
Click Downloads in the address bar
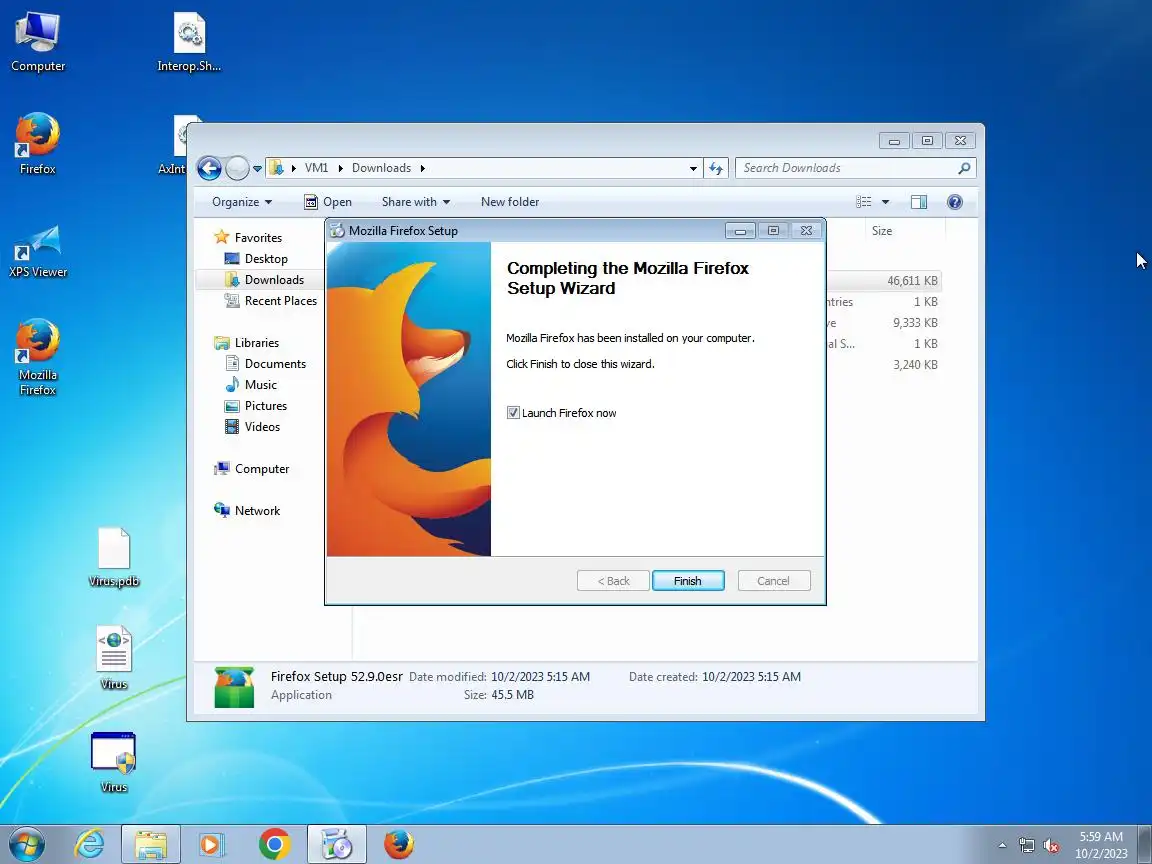(x=381, y=168)
